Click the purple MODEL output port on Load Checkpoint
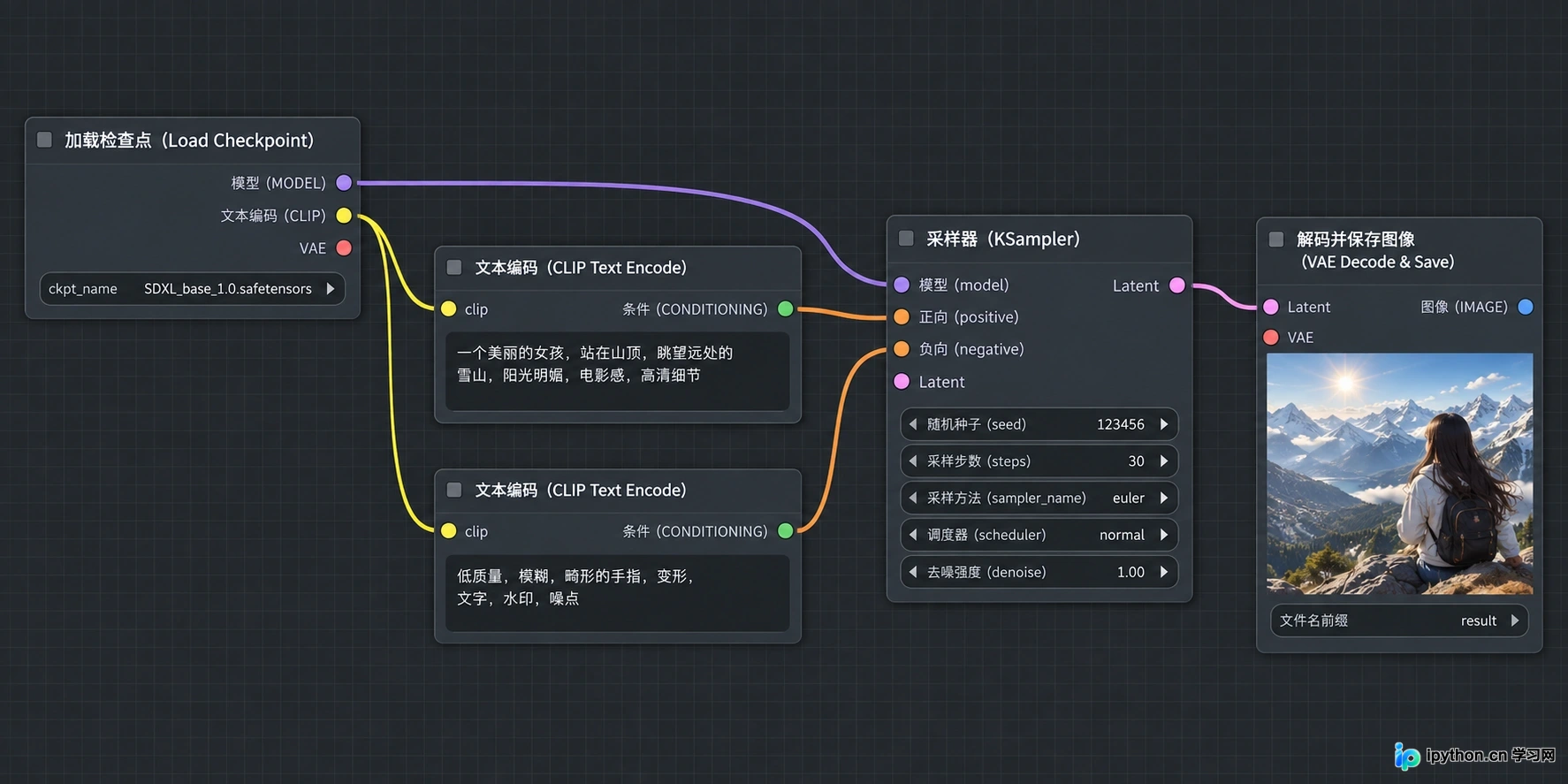Viewport: 1568px width, 784px height. 344,183
